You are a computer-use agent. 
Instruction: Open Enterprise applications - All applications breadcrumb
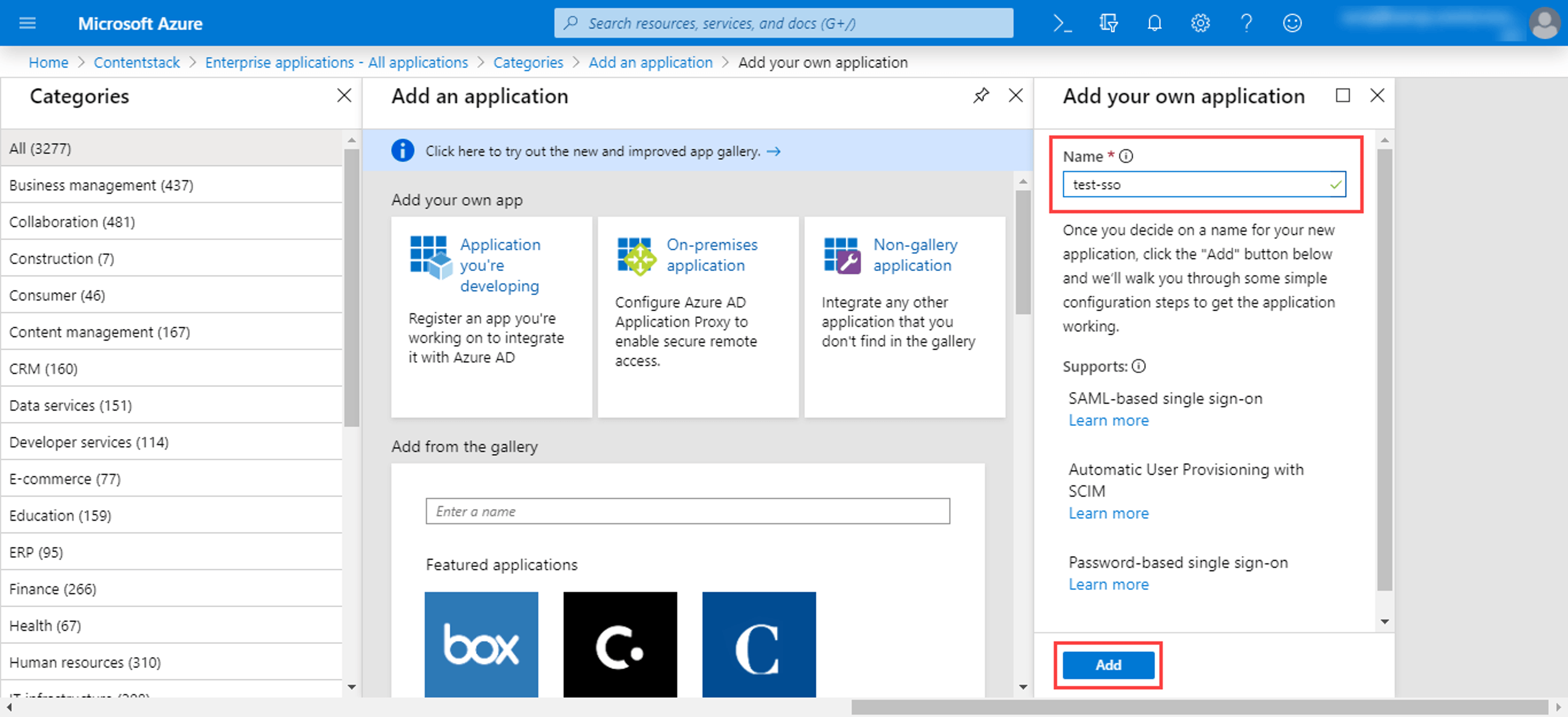[336, 62]
